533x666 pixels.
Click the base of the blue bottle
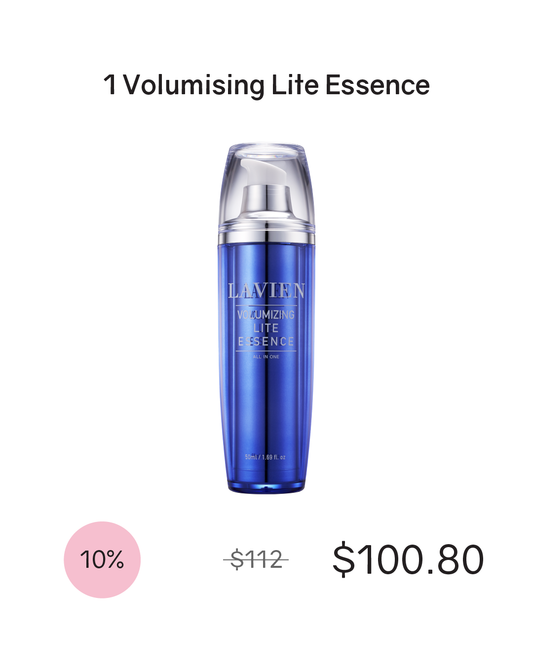click(x=266, y=484)
